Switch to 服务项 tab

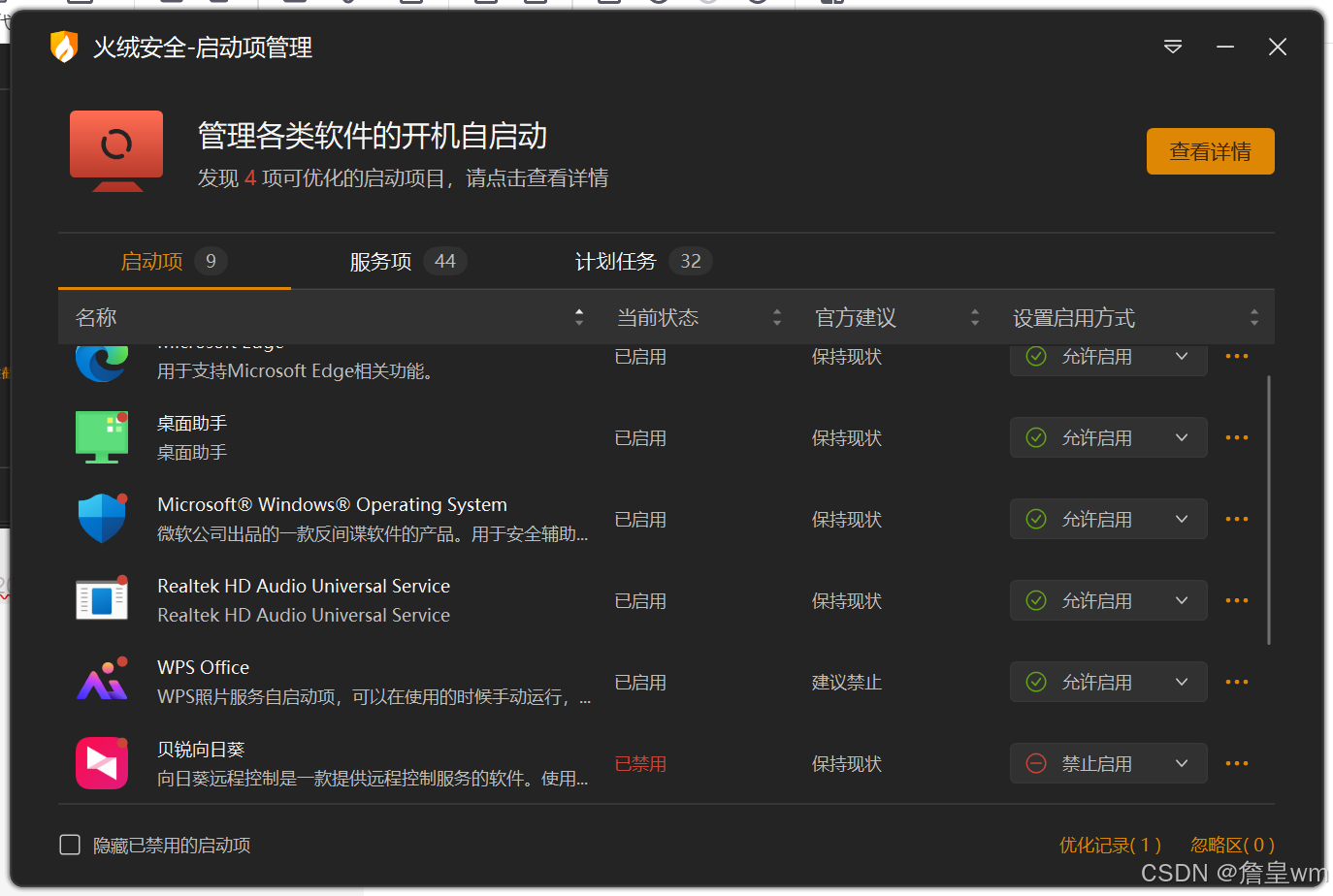pos(407,261)
